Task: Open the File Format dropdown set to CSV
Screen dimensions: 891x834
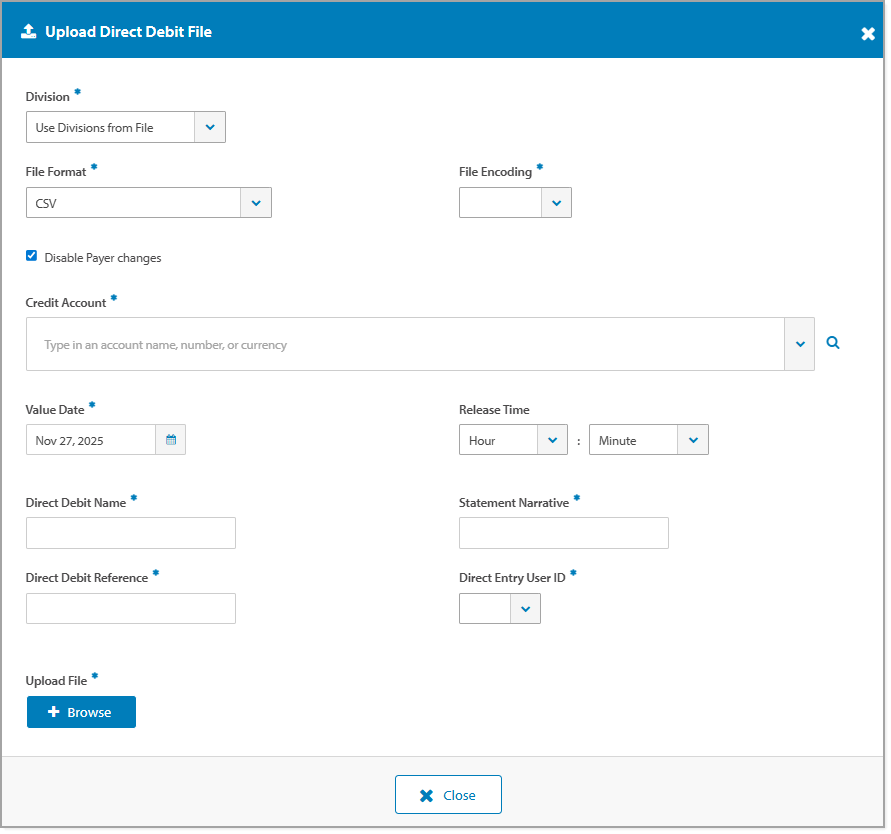Action: pyautogui.click(x=256, y=202)
